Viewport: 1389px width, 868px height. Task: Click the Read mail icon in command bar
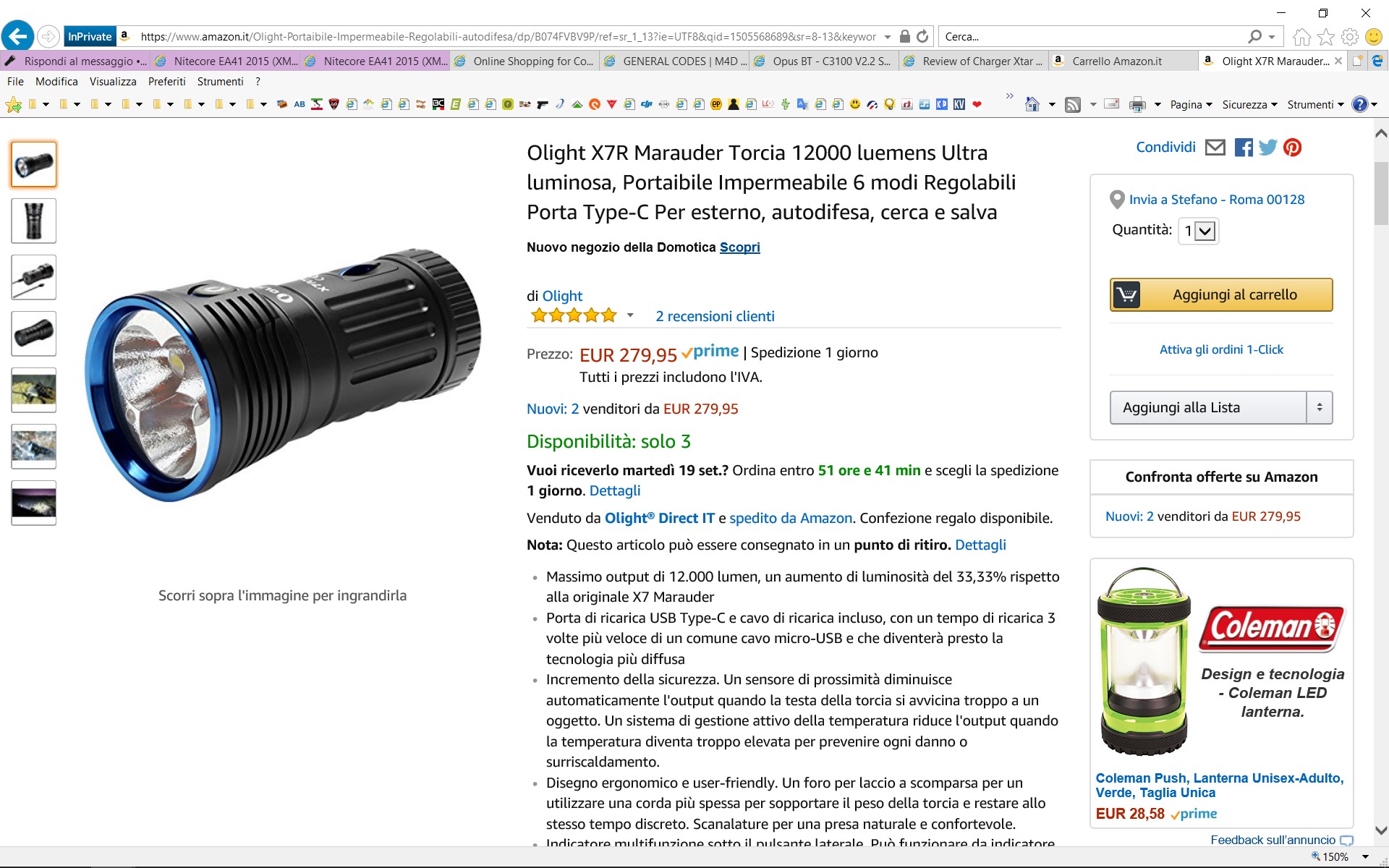point(1112,105)
